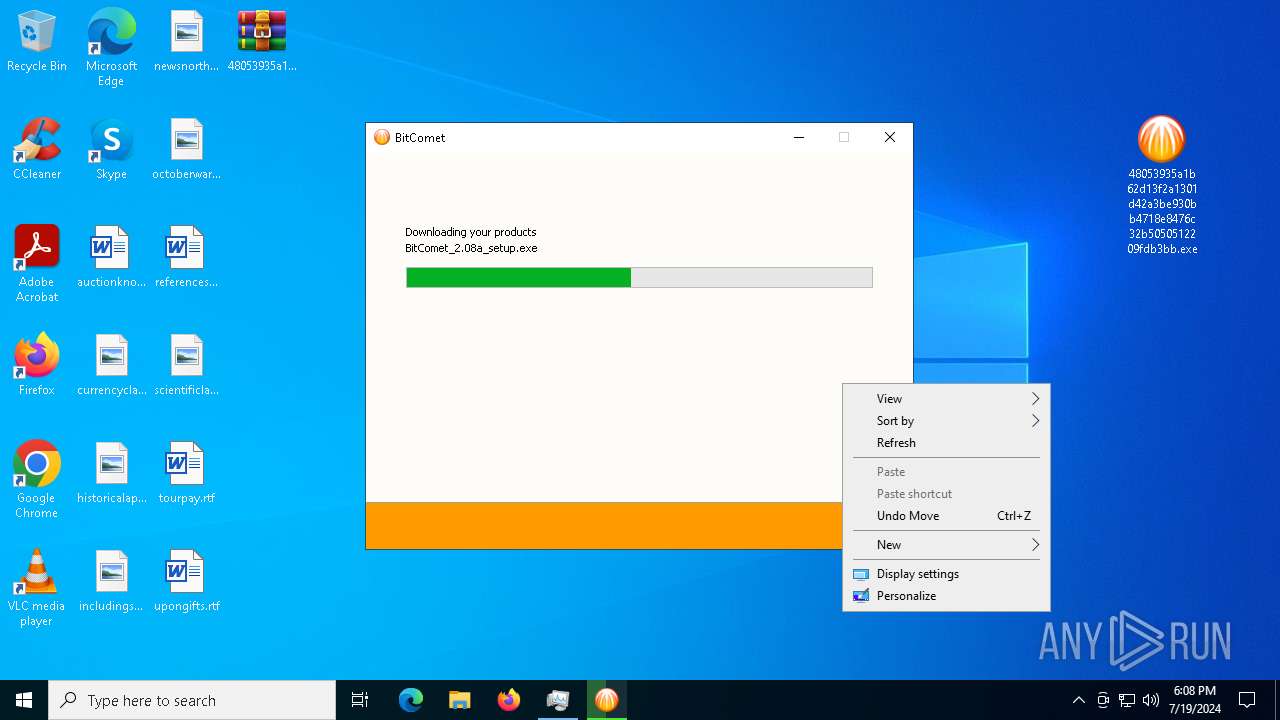Image resolution: width=1280 pixels, height=720 pixels.
Task: Open the Recycle Bin desktop icon
Action: point(37,42)
